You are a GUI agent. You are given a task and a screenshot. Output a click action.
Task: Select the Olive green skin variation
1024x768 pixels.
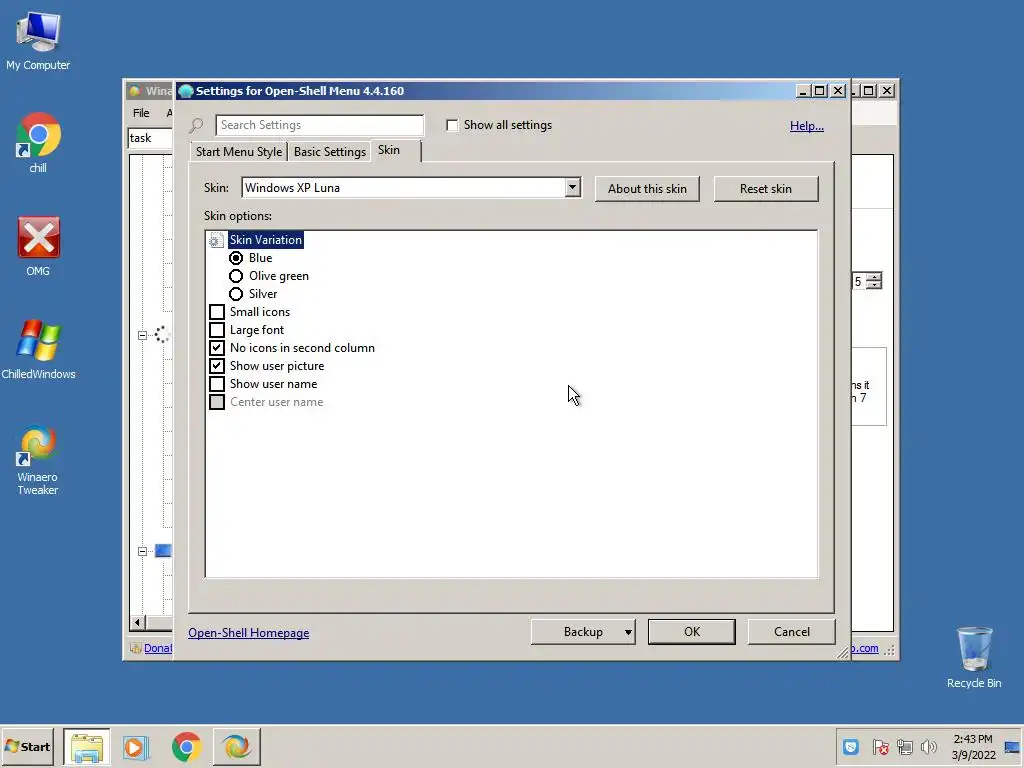click(x=236, y=276)
